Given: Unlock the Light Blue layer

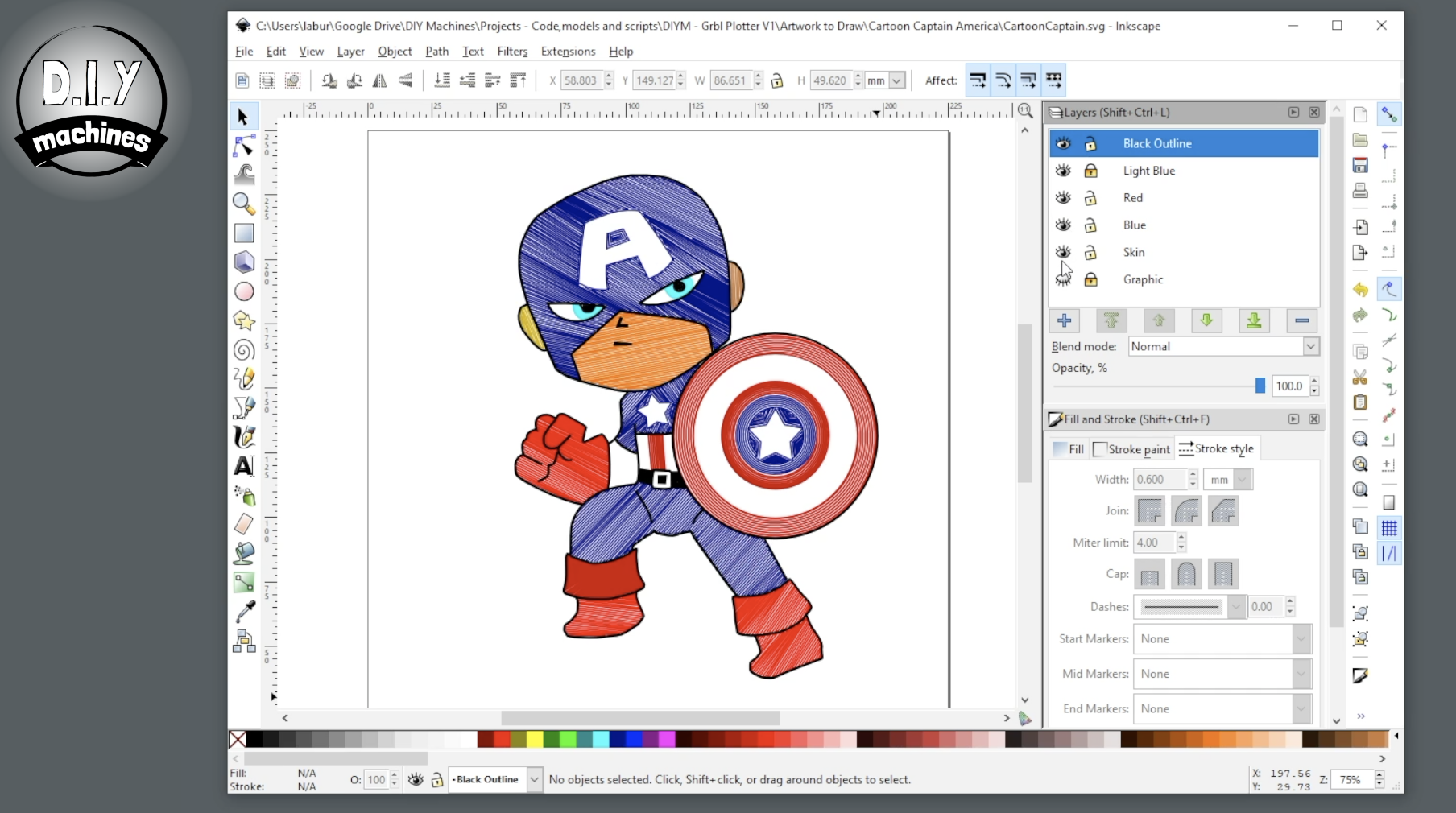Looking at the screenshot, I should (1090, 171).
